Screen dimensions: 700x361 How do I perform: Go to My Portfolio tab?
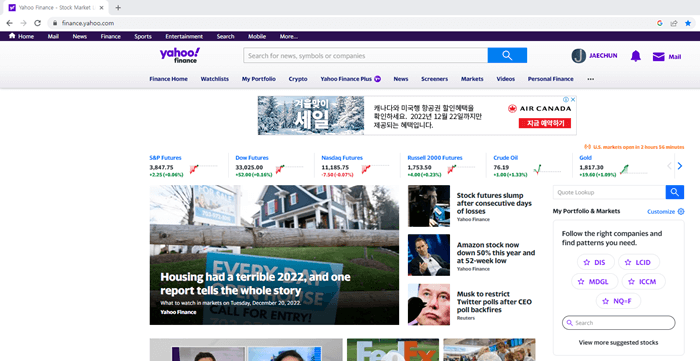click(259, 79)
